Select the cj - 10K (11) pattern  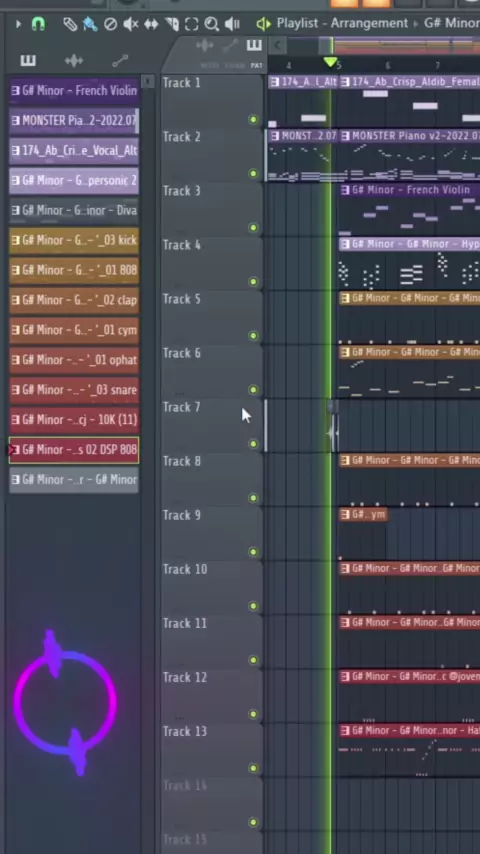(x=74, y=420)
